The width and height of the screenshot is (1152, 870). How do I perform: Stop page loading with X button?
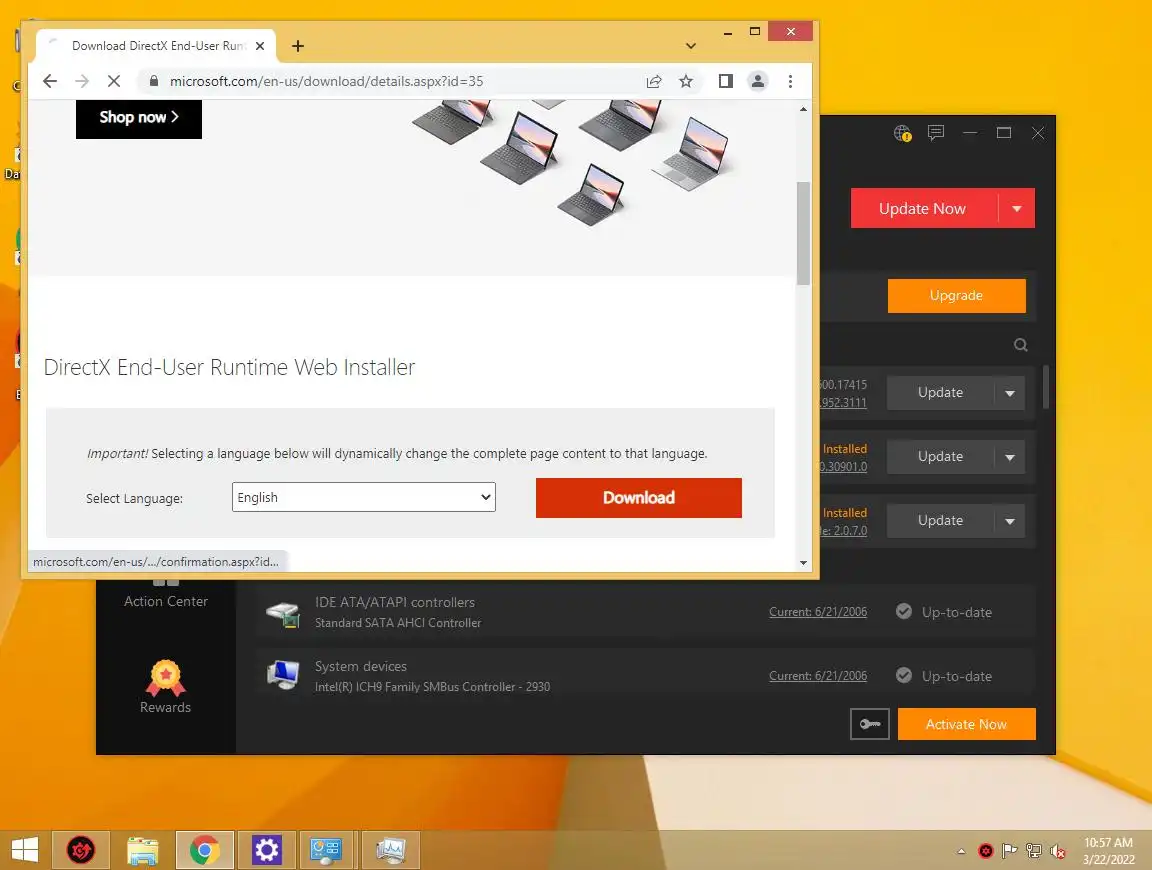pyautogui.click(x=114, y=81)
